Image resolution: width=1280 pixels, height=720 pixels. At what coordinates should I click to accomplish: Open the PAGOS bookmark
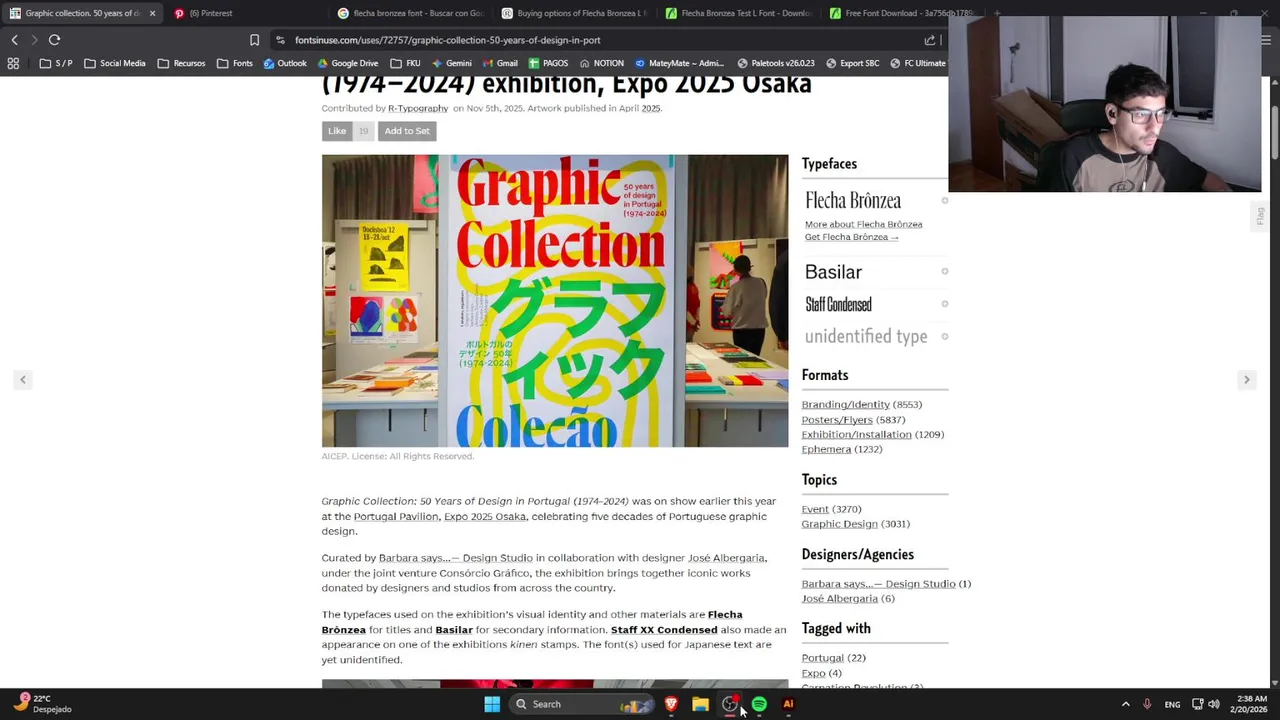[x=548, y=63]
